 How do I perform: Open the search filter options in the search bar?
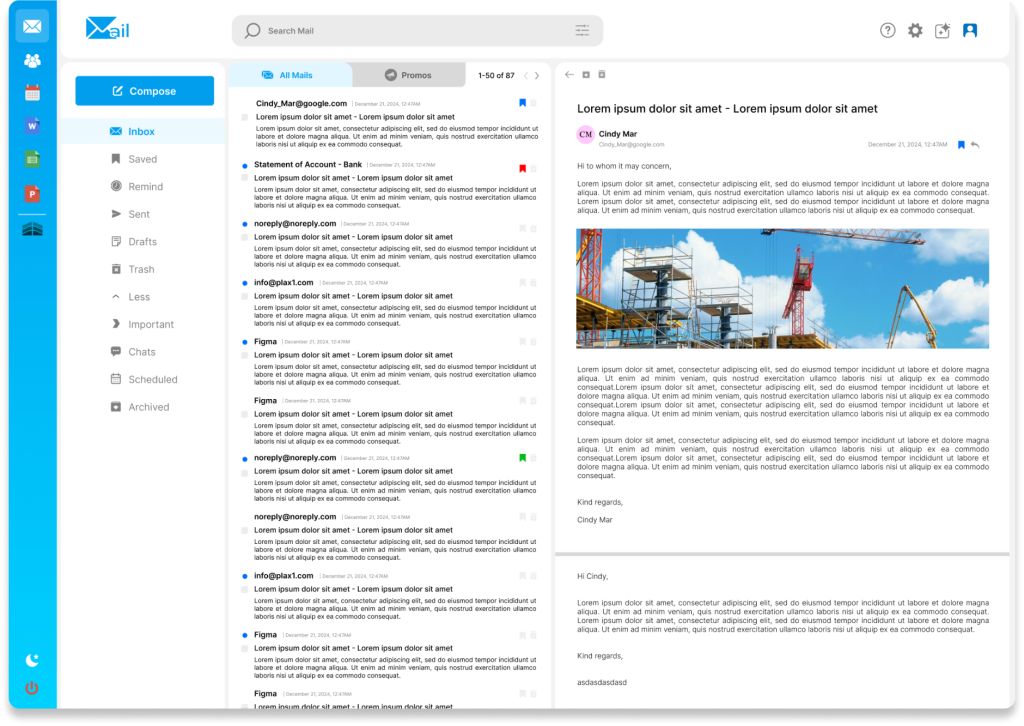click(x=582, y=31)
